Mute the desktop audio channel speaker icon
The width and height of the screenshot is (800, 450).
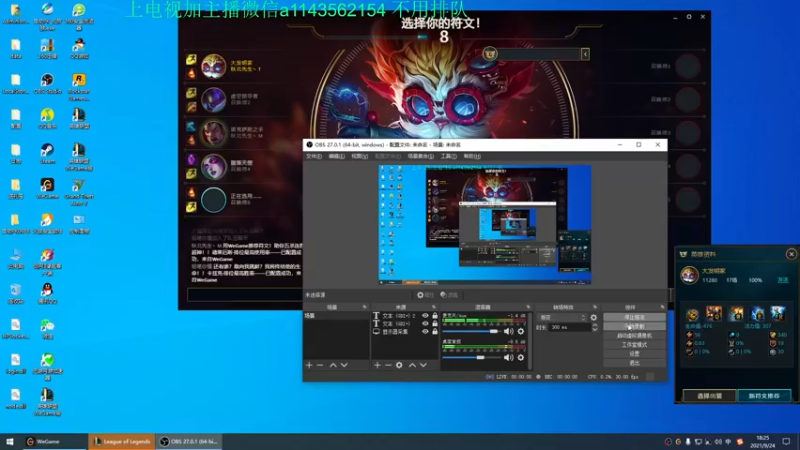coord(509,358)
